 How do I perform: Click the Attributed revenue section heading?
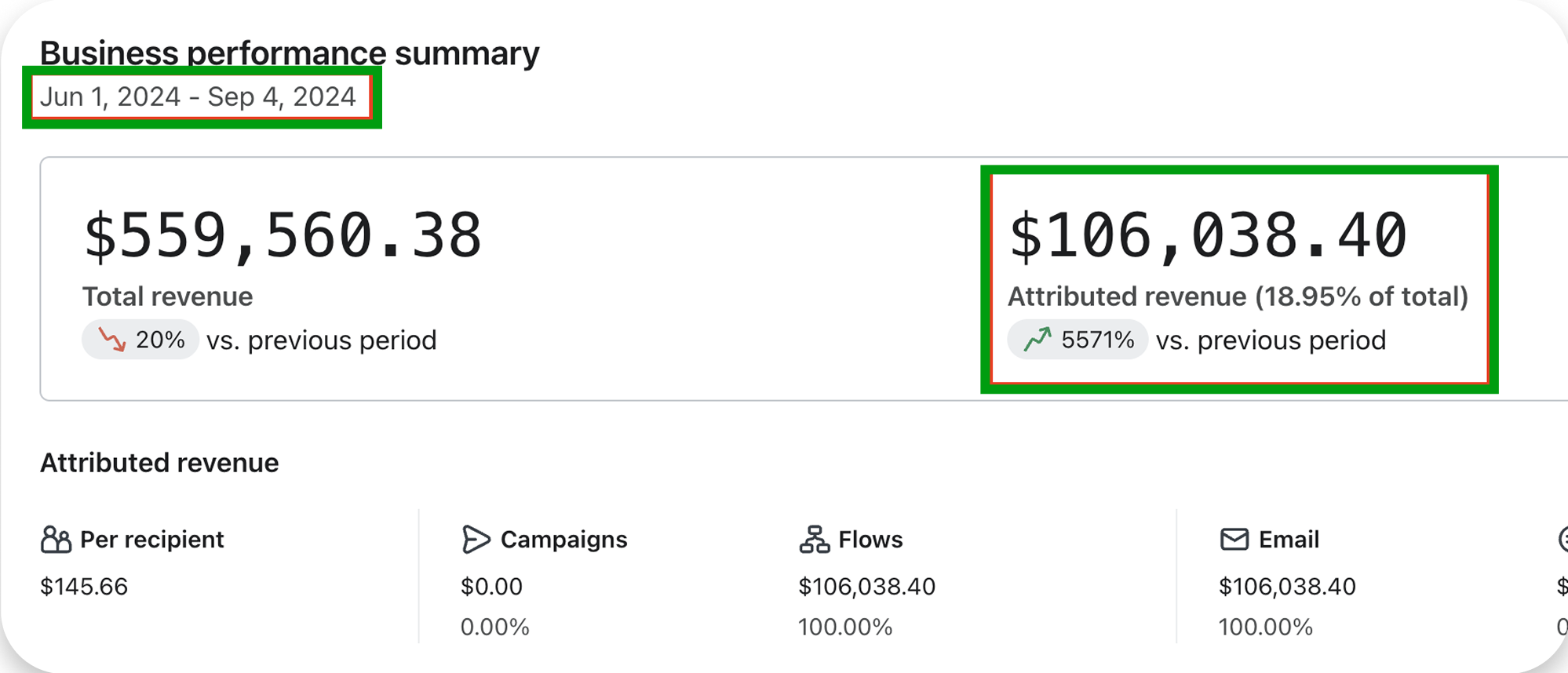tap(159, 463)
